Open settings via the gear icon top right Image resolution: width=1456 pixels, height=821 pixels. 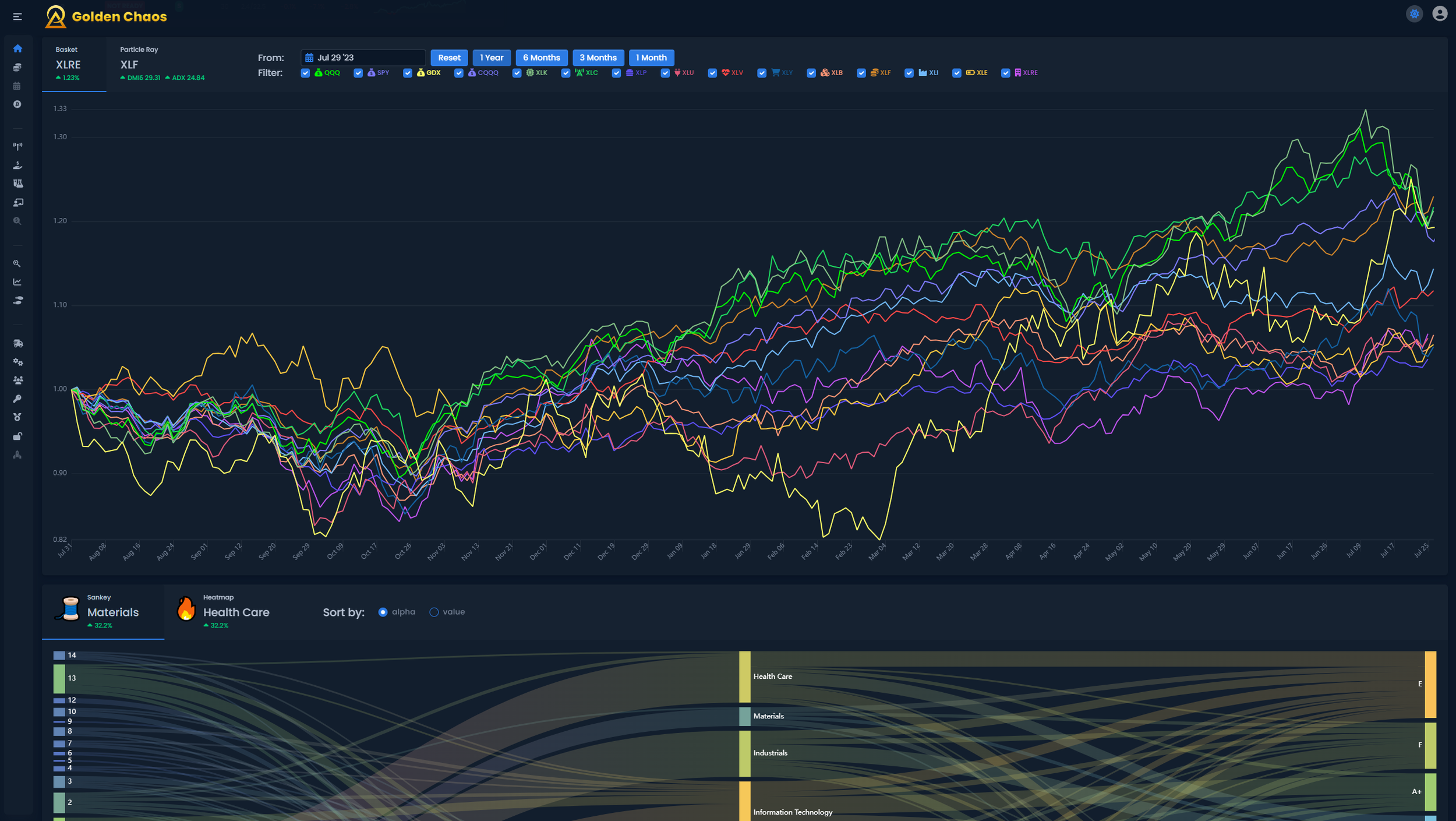[x=1414, y=14]
